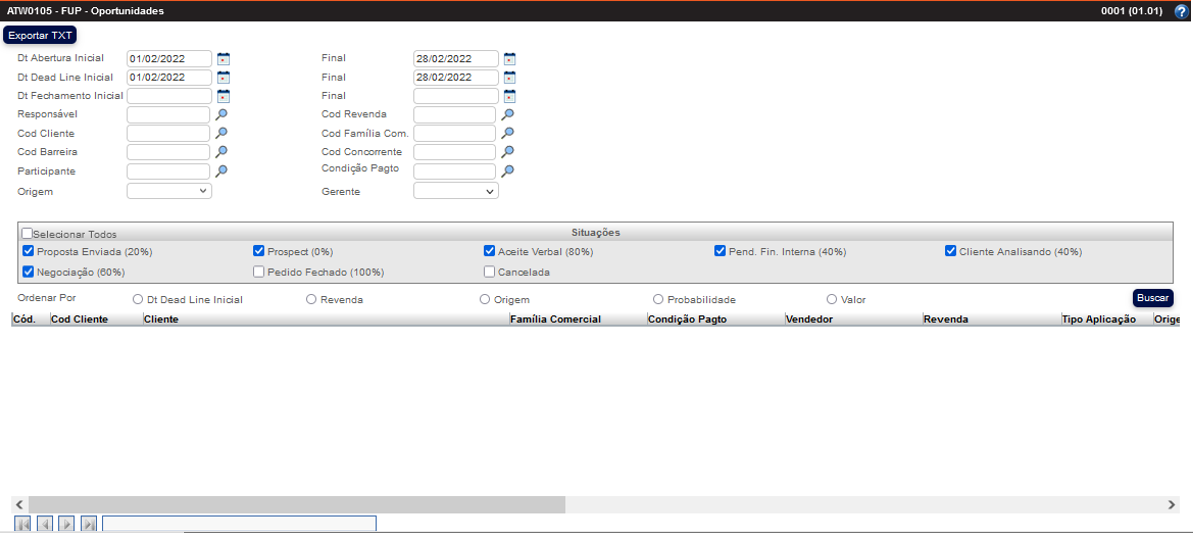Uncheck Aceite Verbal (80%) checkbox

[490, 252]
